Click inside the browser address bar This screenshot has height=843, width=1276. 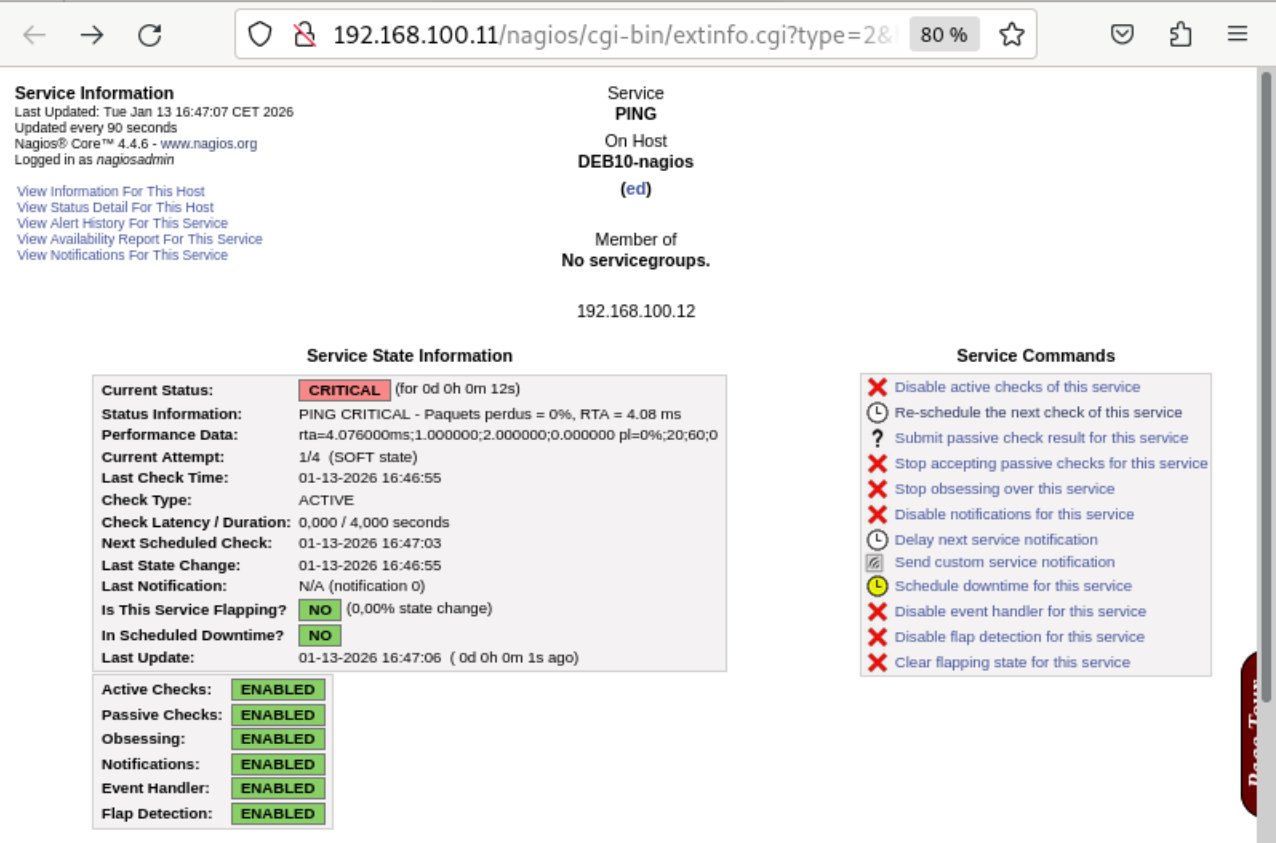click(x=600, y=33)
